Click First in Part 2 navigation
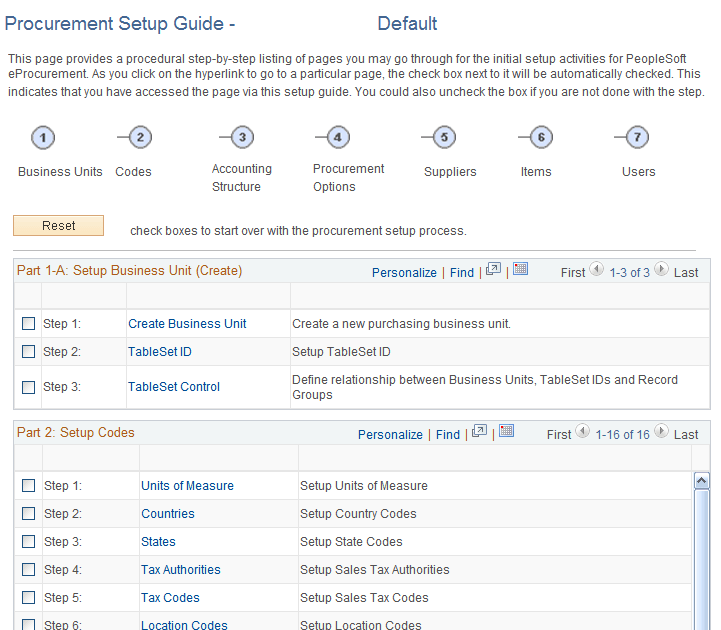This screenshot has height=630, width=721. [x=559, y=435]
